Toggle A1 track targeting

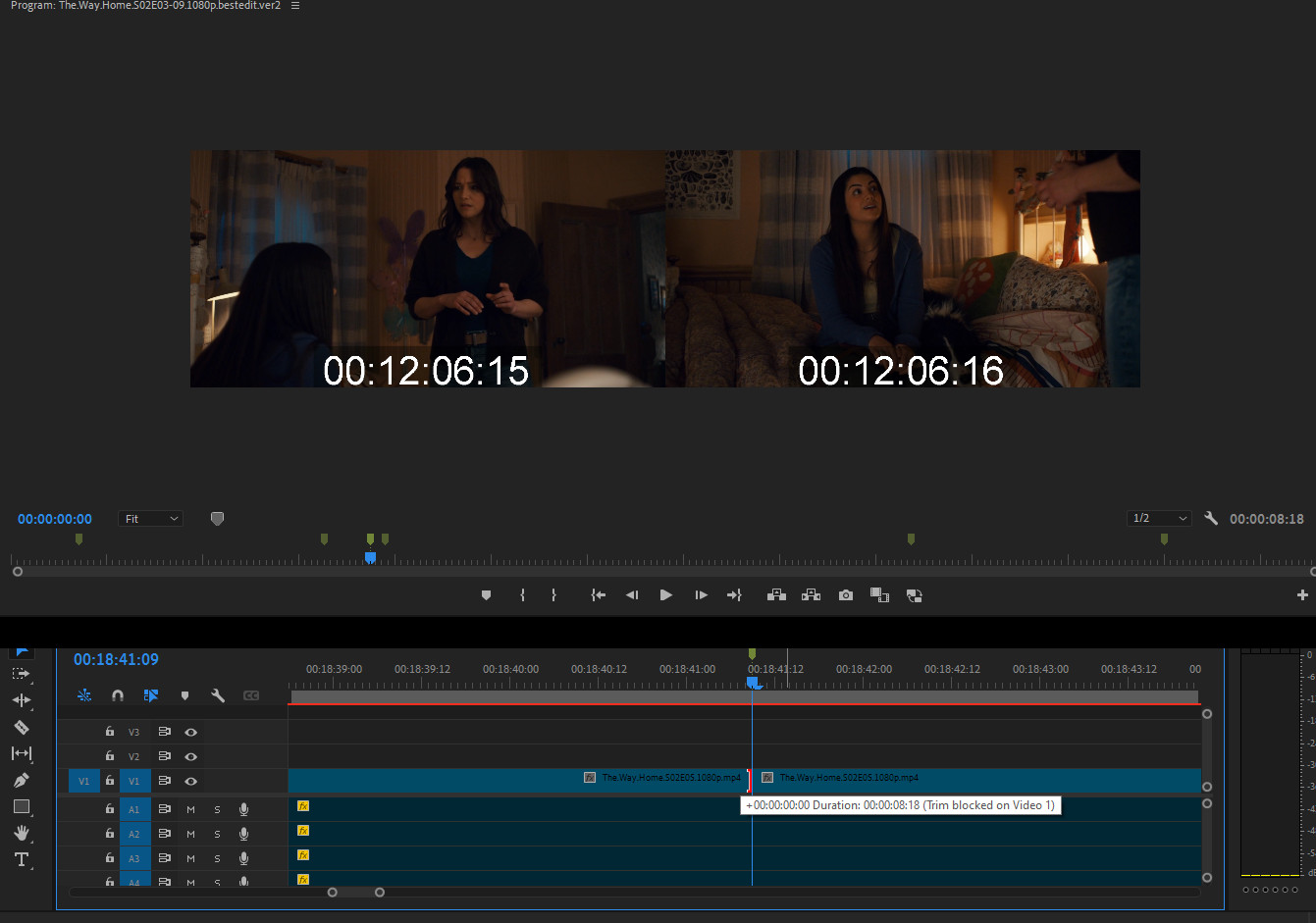[134, 809]
